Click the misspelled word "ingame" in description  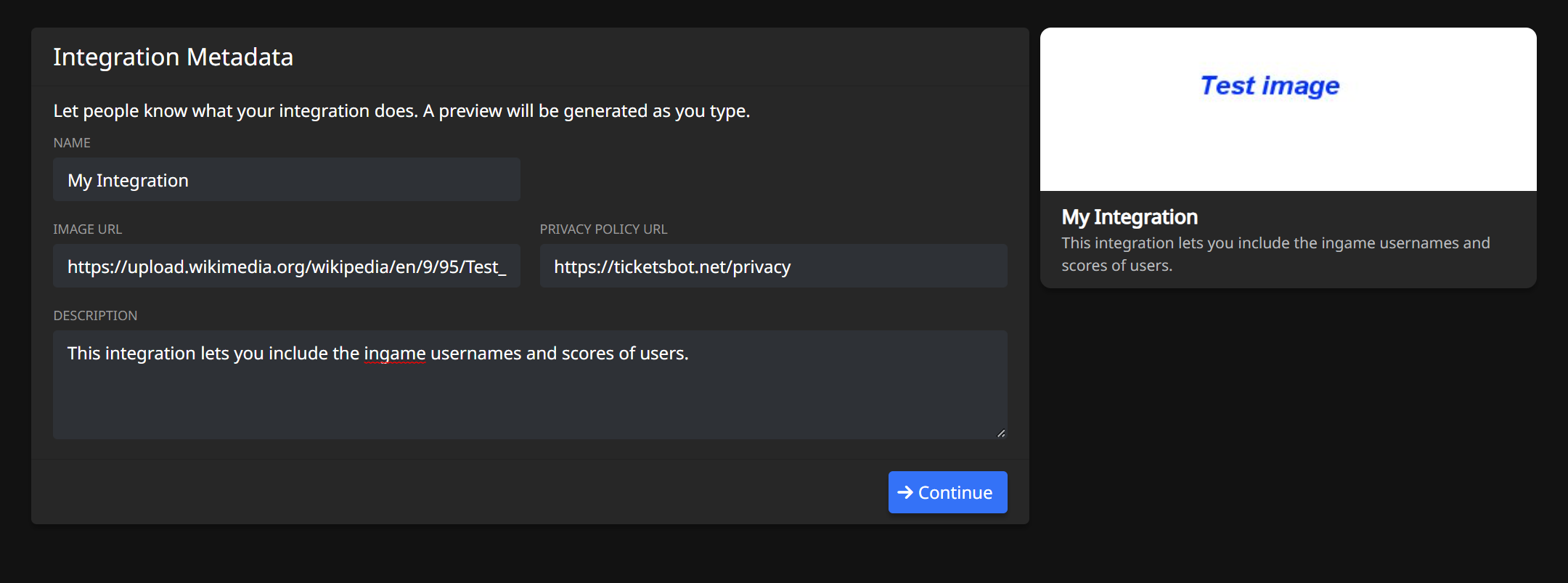pos(394,354)
